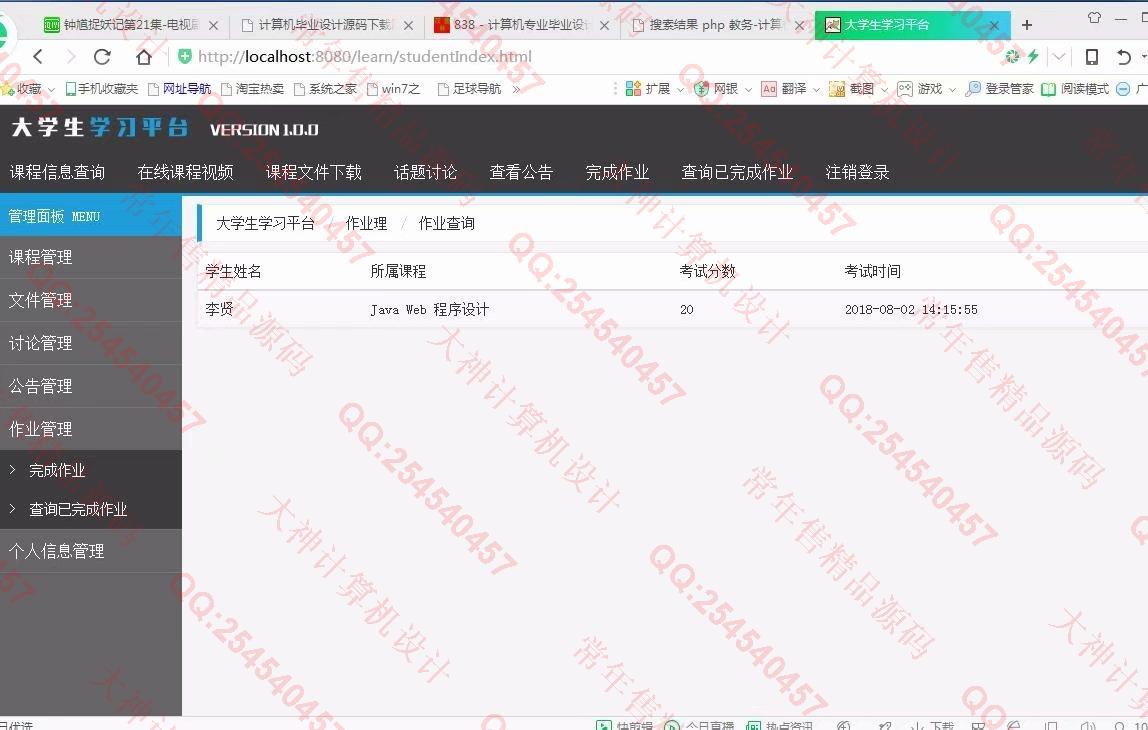This screenshot has height=730, width=1148.
Task: Open 公告管理 in the sidebar
Action: 91,386
